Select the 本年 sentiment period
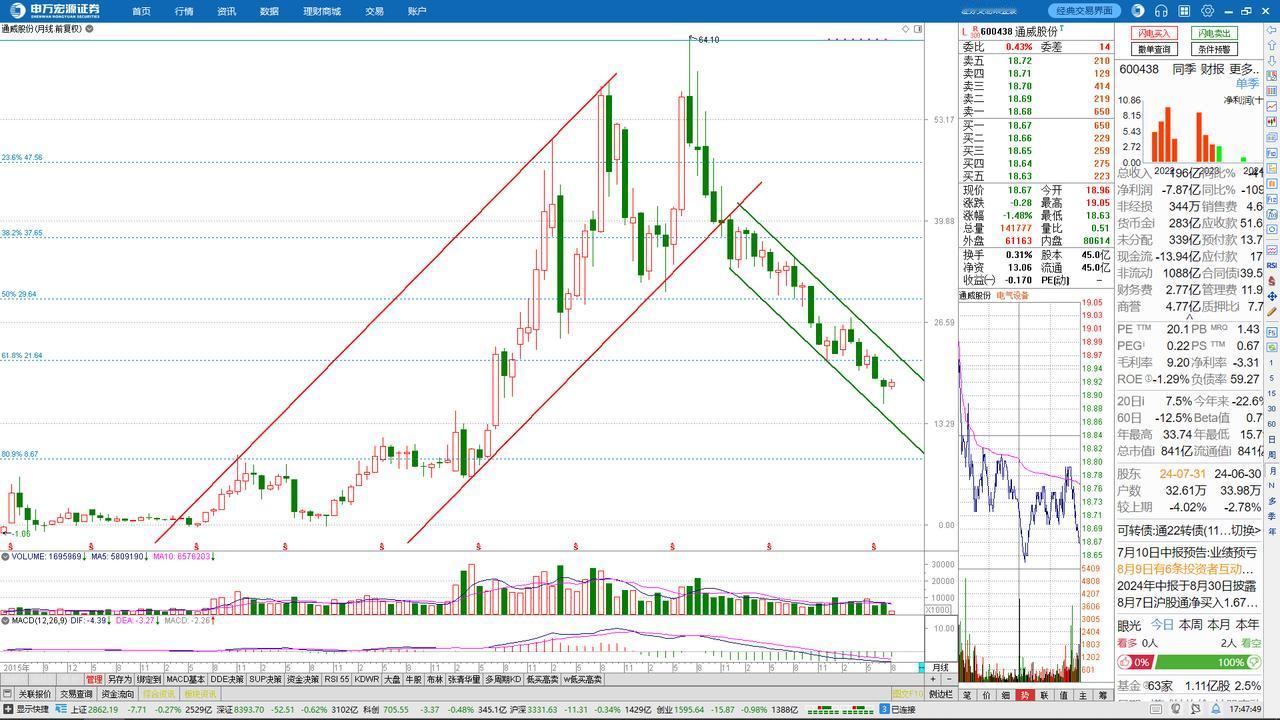The image size is (1280, 720). [x=1248, y=625]
